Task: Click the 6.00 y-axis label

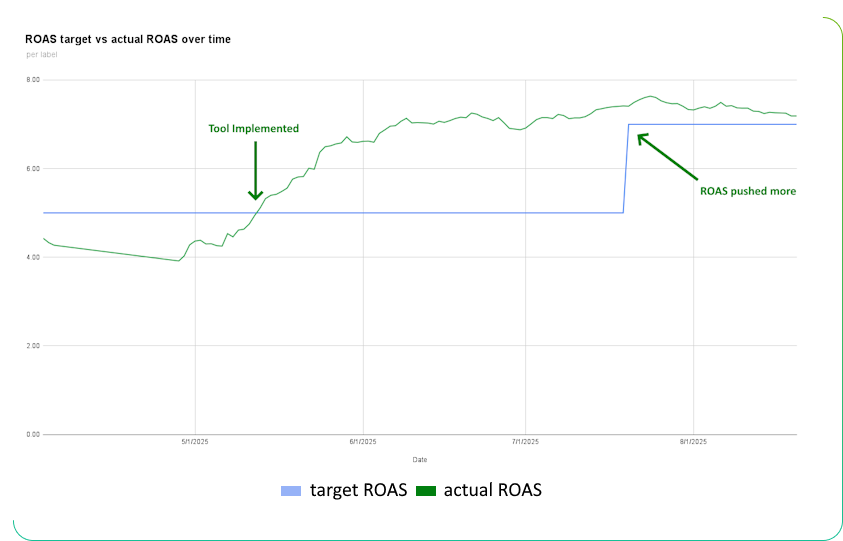Action: click(x=33, y=169)
